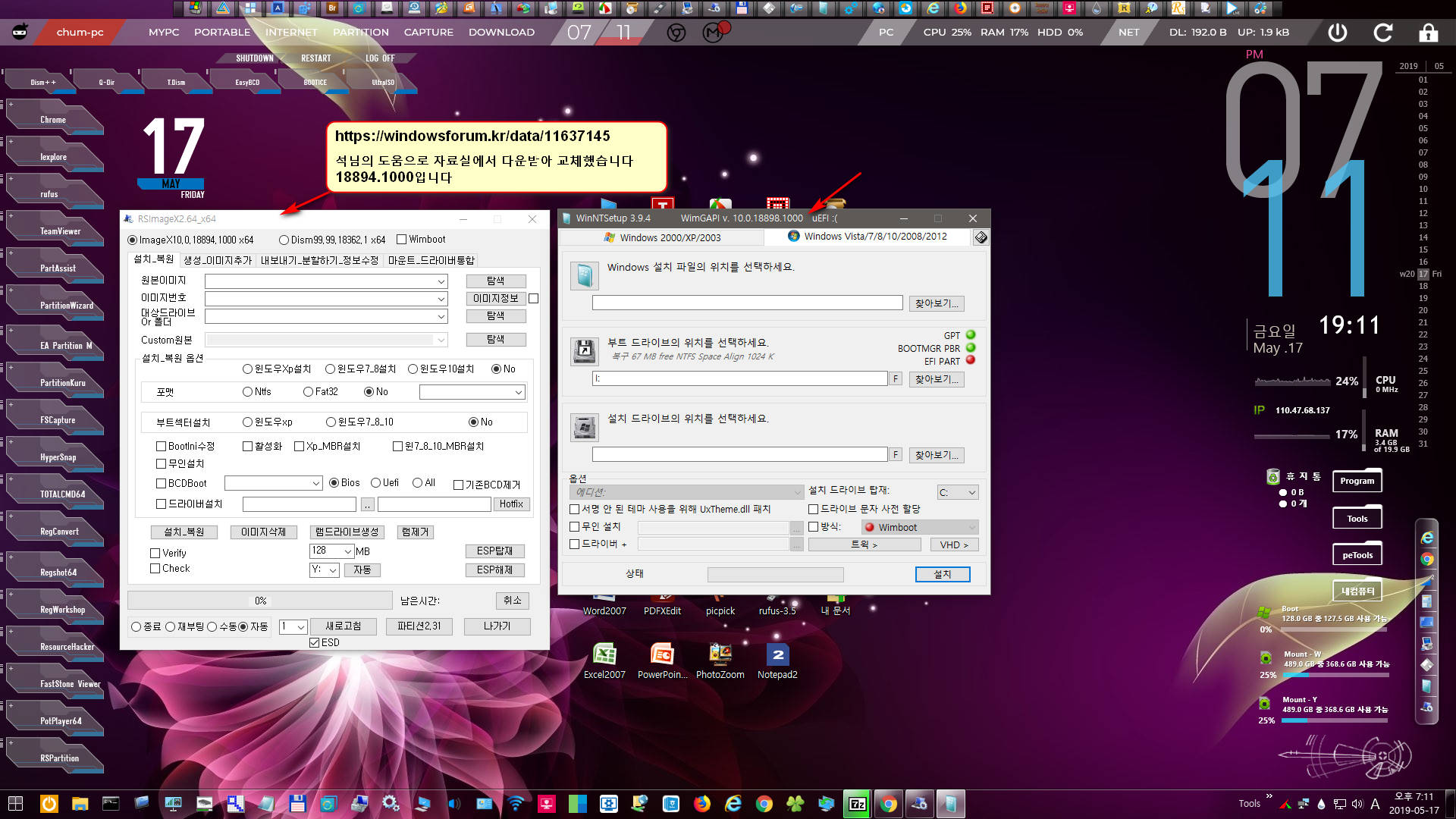Click the Chrome-style round icon in top bar
Viewport: 1456px width, 819px height.
pyautogui.click(x=676, y=33)
